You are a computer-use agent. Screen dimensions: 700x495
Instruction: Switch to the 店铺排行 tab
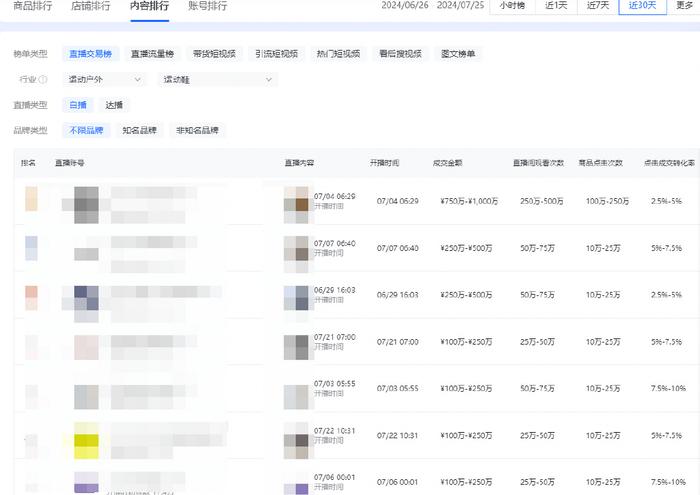[91, 6]
